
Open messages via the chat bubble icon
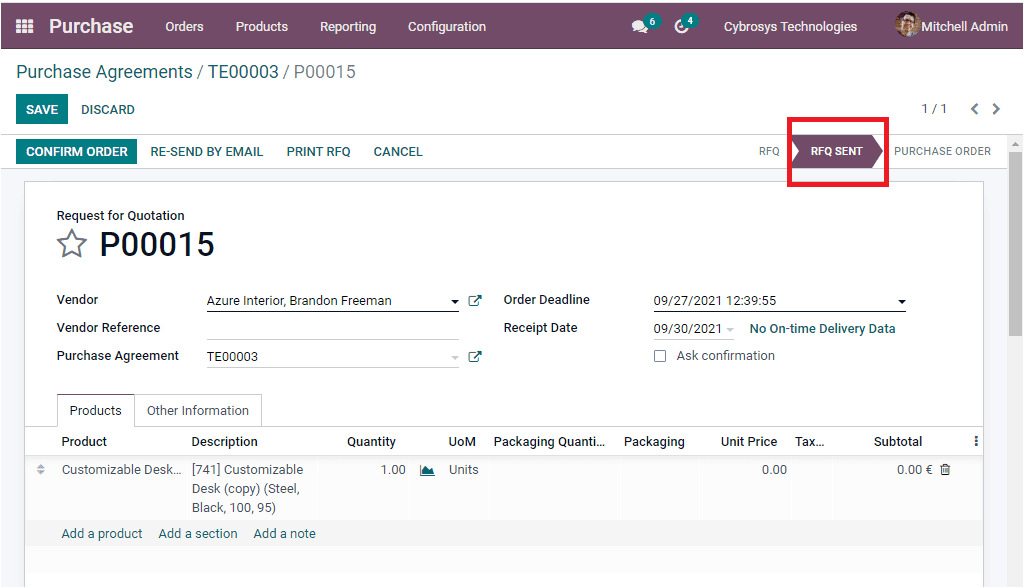pos(637,26)
